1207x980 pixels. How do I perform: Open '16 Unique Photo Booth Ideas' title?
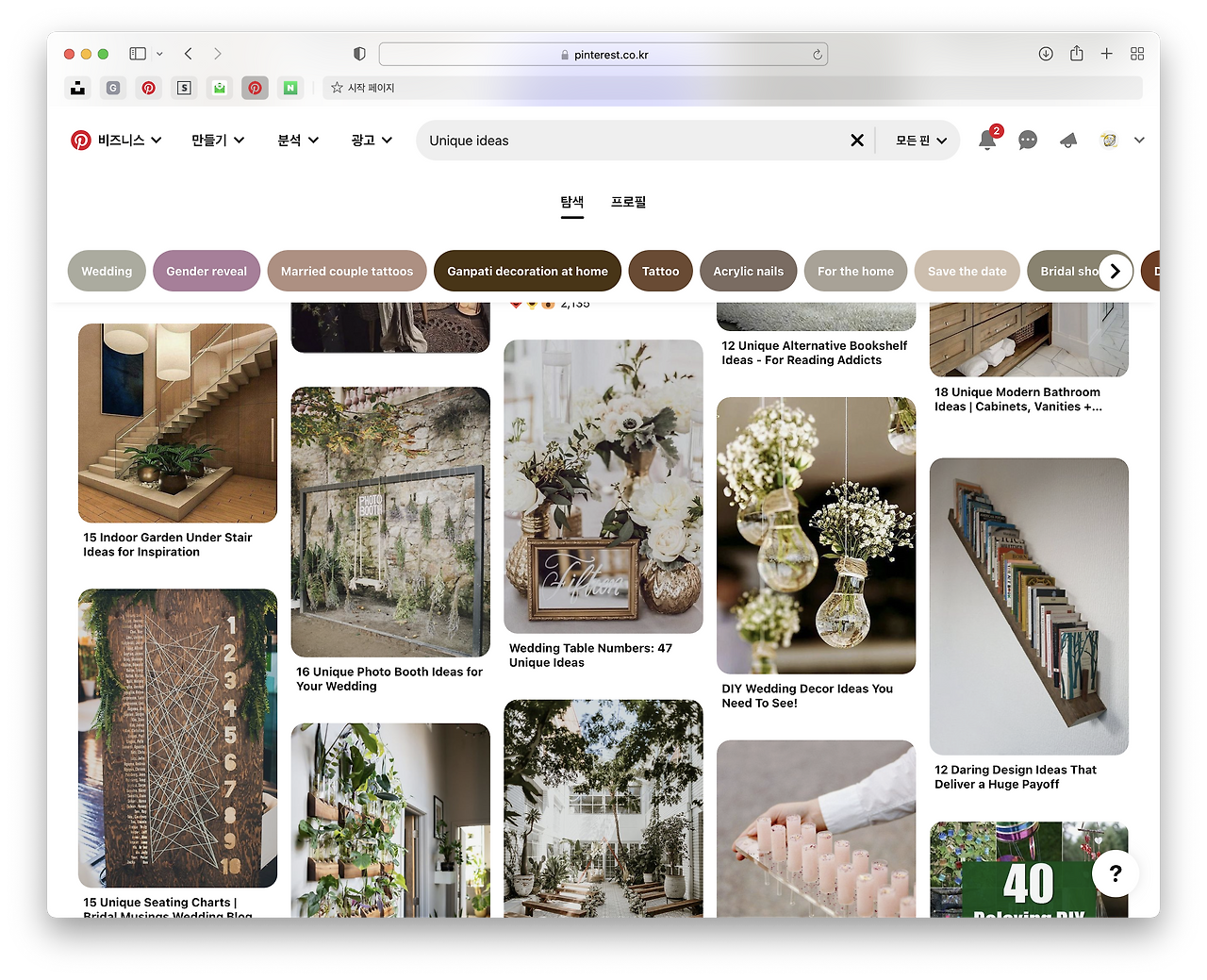click(x=389, y=679)
